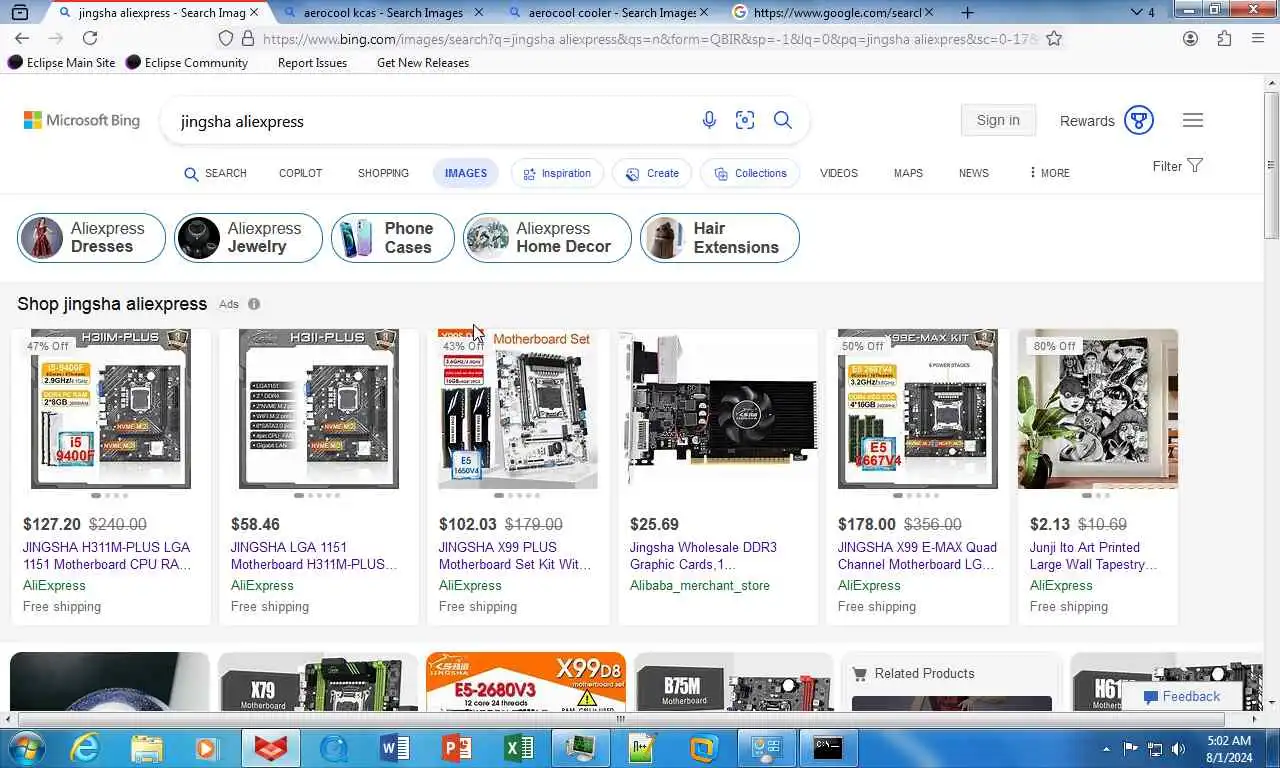This screenshot has height=768, width=1280.
Task: Open the MAPS tab
Action: [x=908, y=173]
